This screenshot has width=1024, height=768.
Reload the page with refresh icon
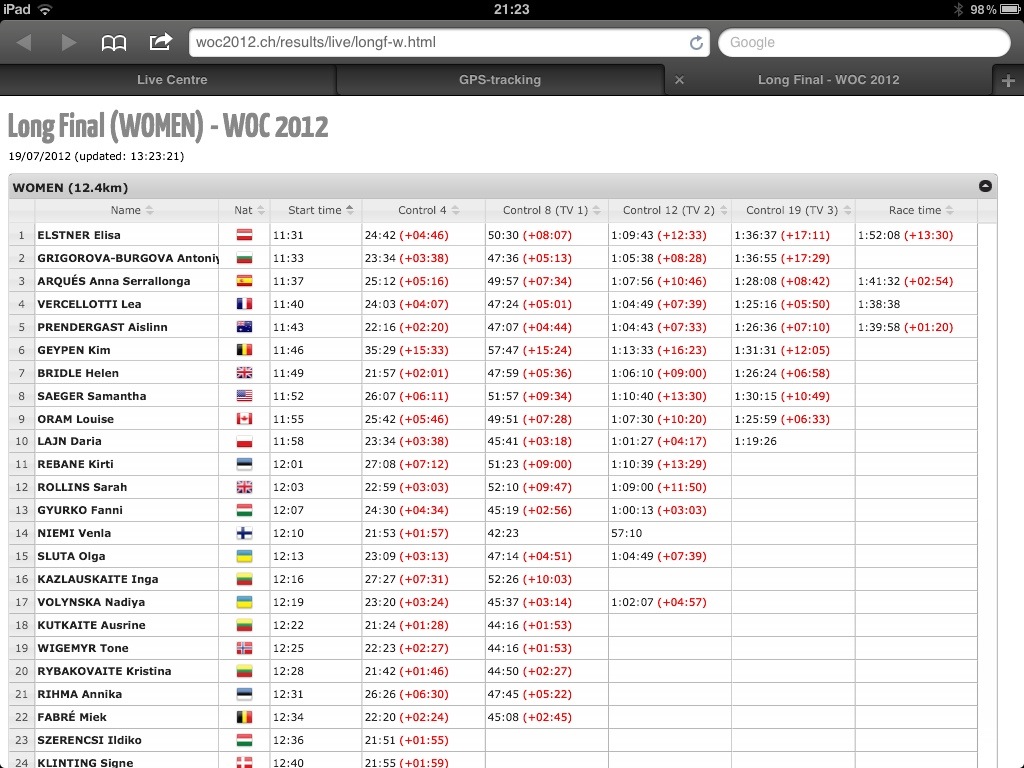(696, 43)
